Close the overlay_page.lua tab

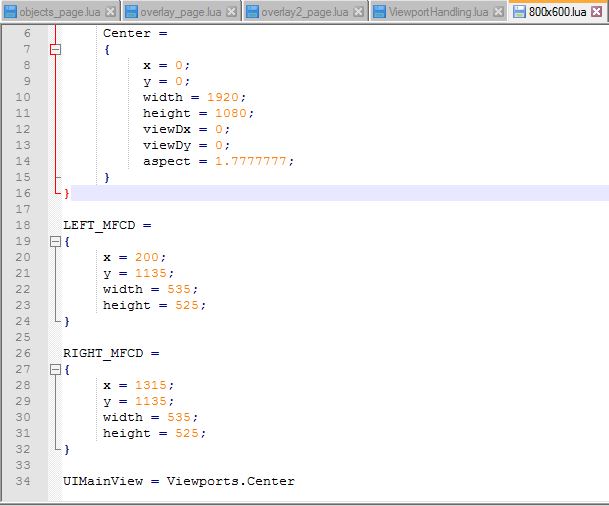pyautogui.click(x=232, y=12)
